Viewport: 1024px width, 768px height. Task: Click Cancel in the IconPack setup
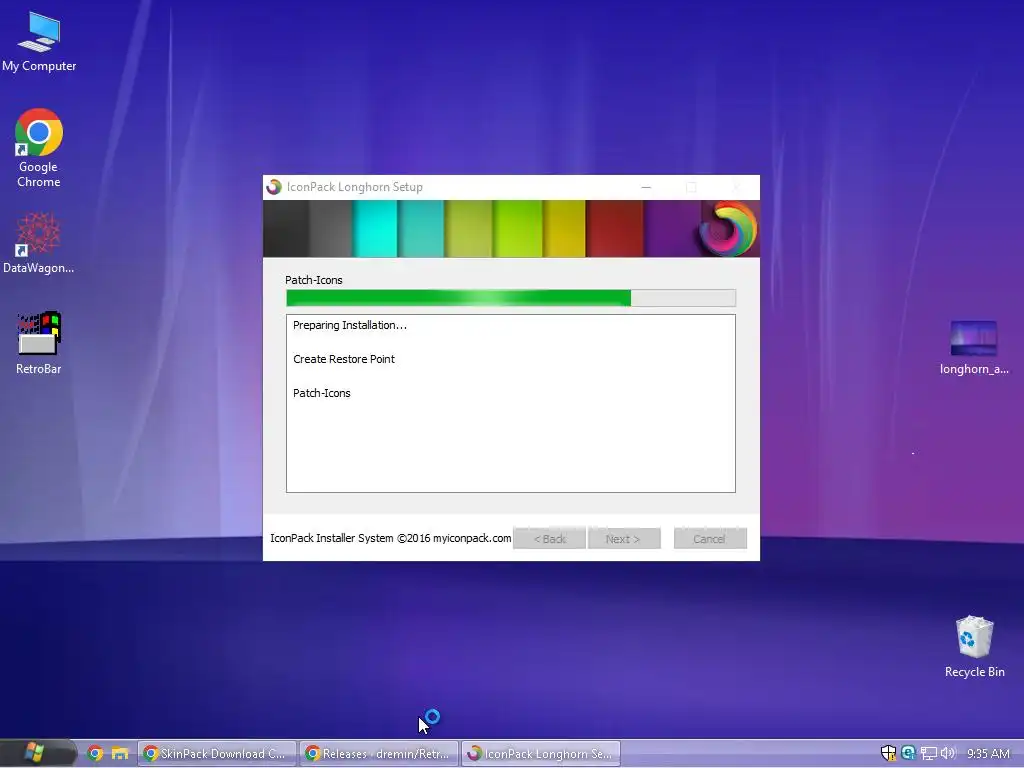tap(710, 539)
